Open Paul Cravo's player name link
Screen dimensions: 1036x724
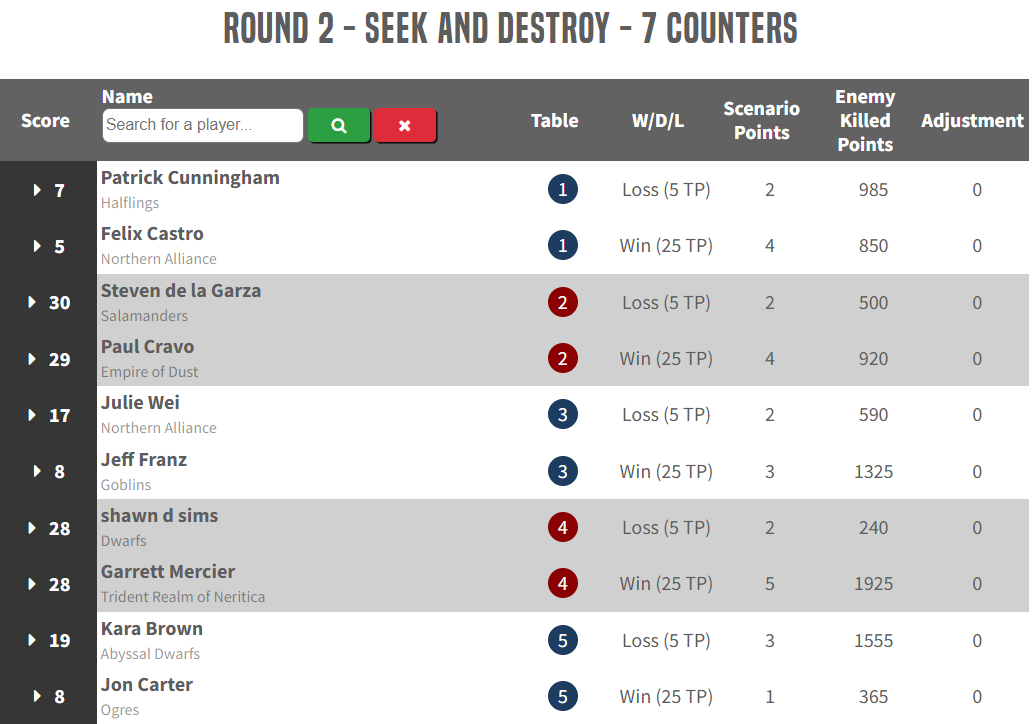pos(148,347)
